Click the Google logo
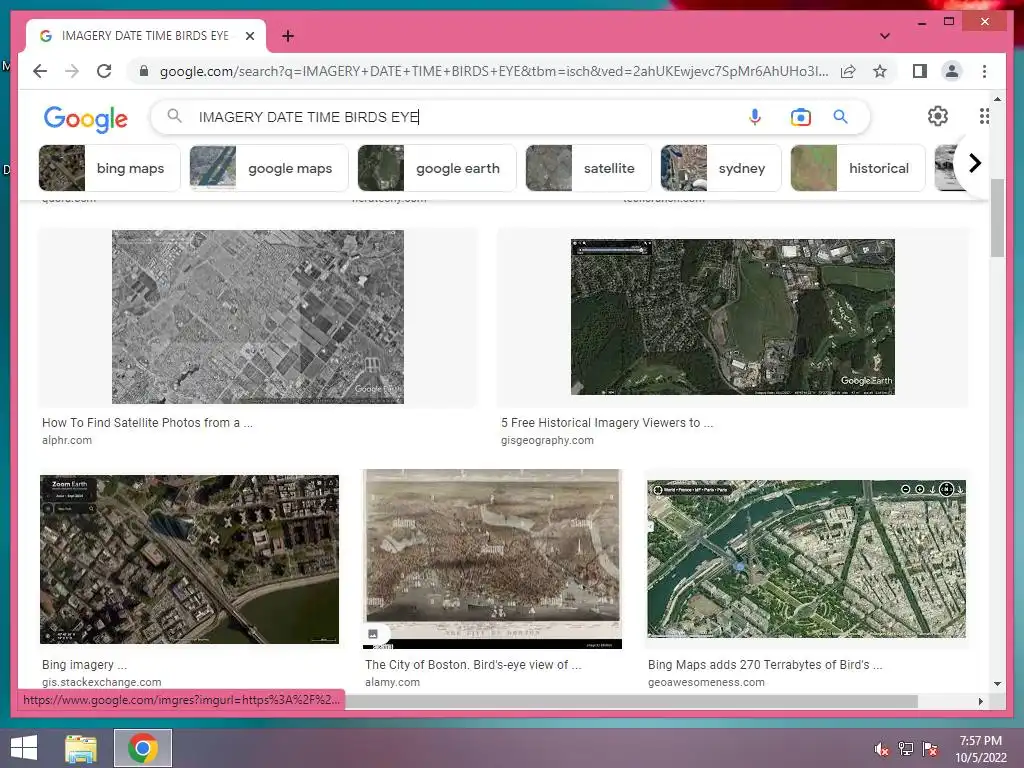 (x=86, y=119)
